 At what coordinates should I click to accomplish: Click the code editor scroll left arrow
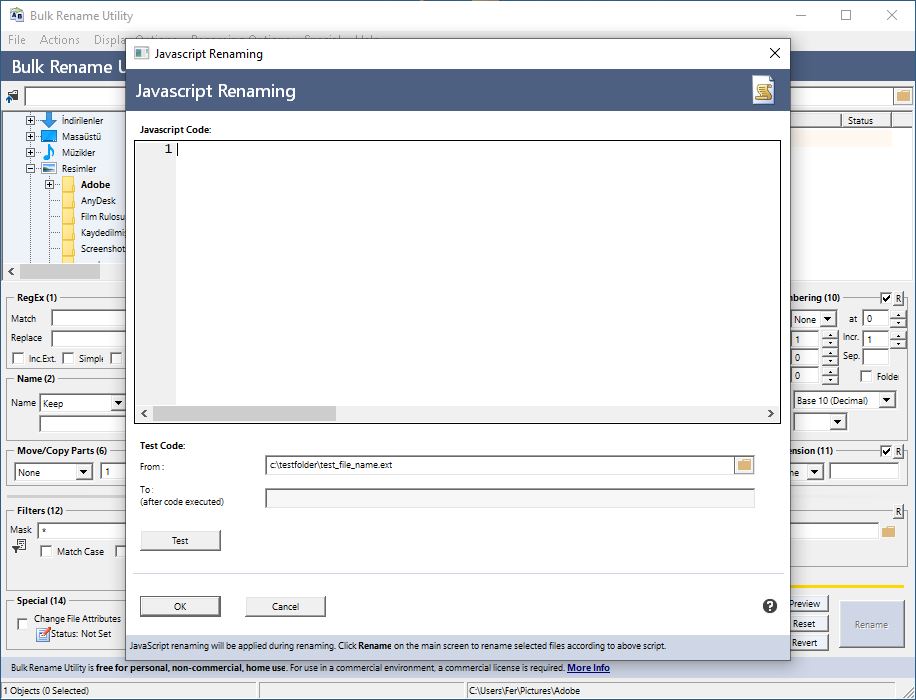(144, 414)
